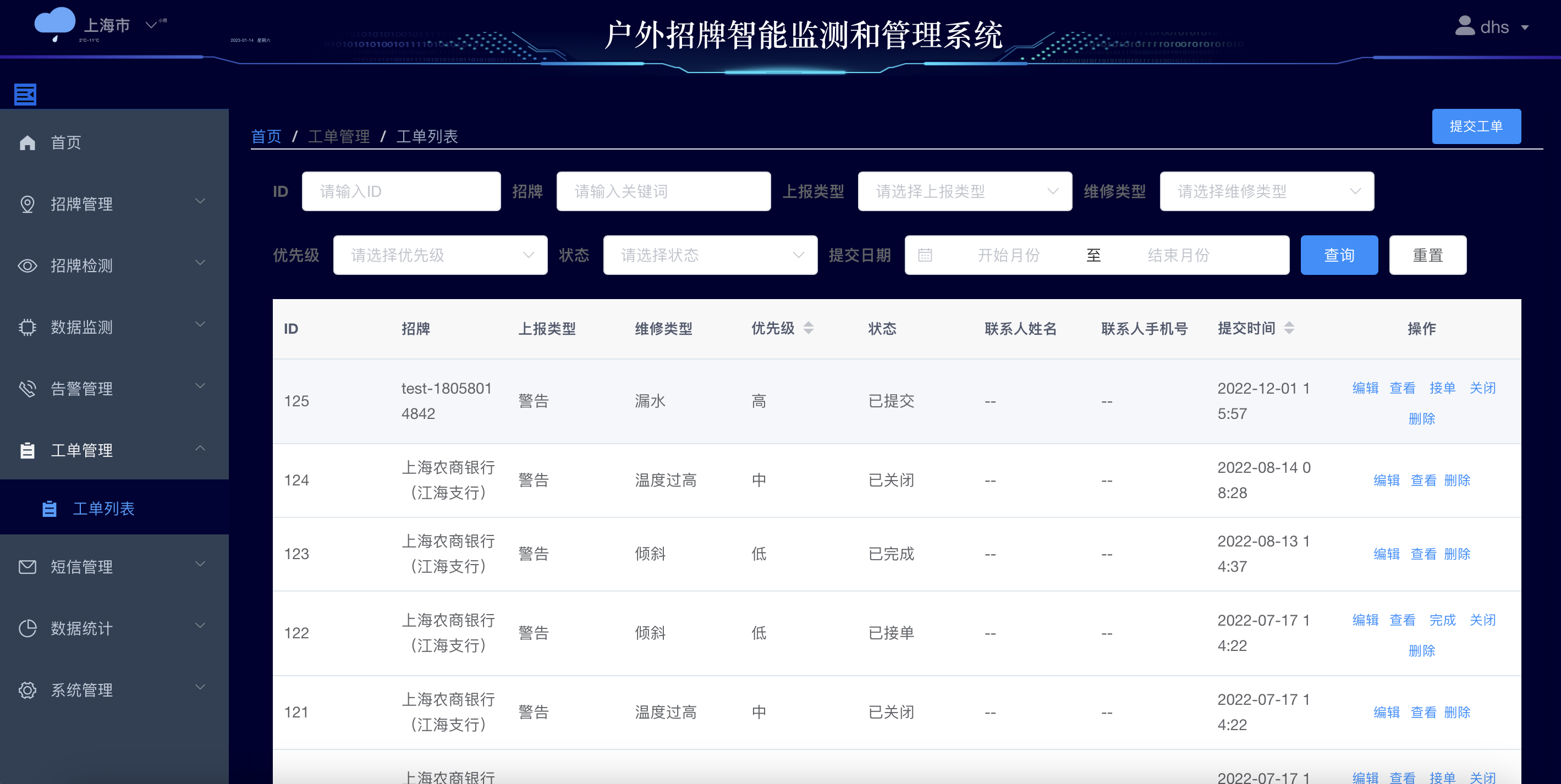The height and width of the screenshot is (784, 1561).
Task: Collapse the 工单管理 menu chevron
Action: (201, 448)
